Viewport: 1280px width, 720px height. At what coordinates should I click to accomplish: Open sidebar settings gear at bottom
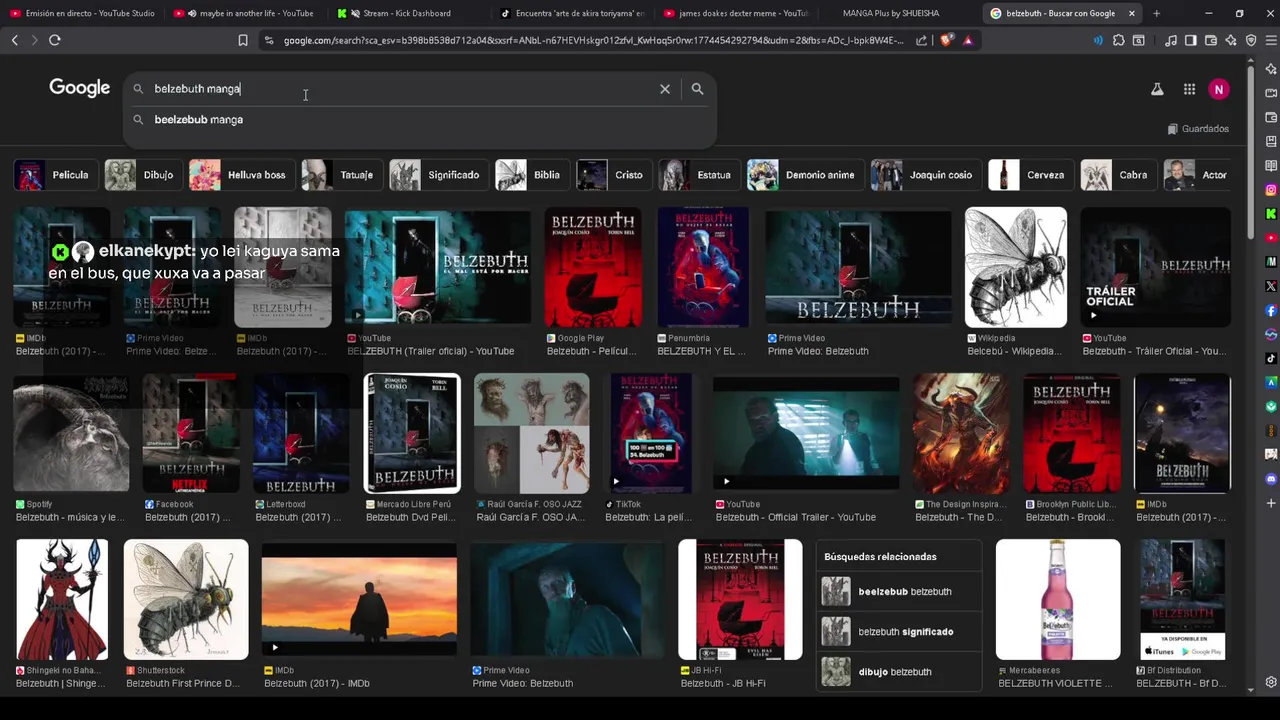coord(1271,682)
